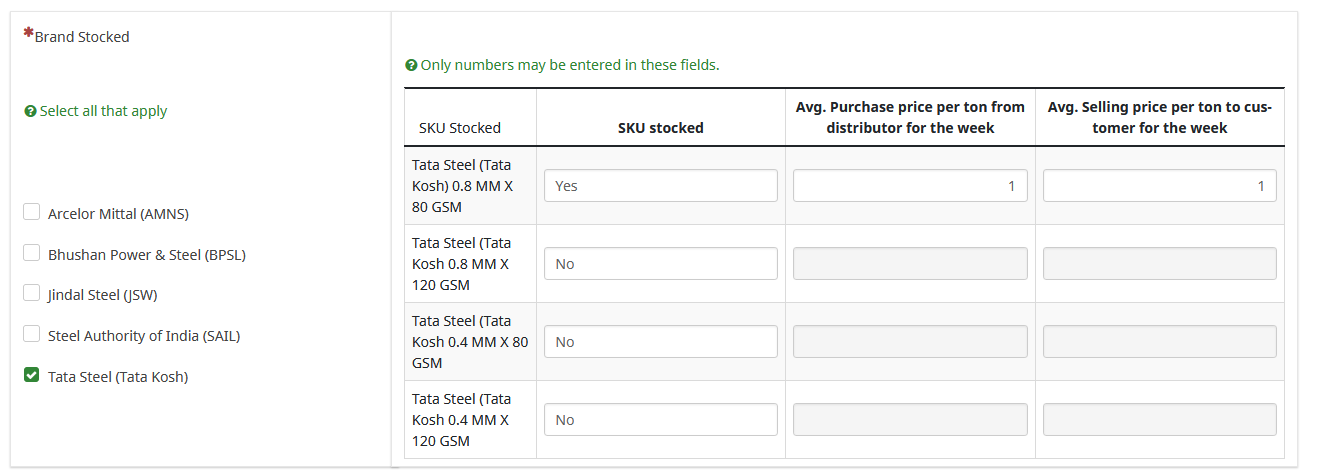Select Steel Authority of India (SAIL) checkbox
The image size is (1323, 474).
(32, 335)
